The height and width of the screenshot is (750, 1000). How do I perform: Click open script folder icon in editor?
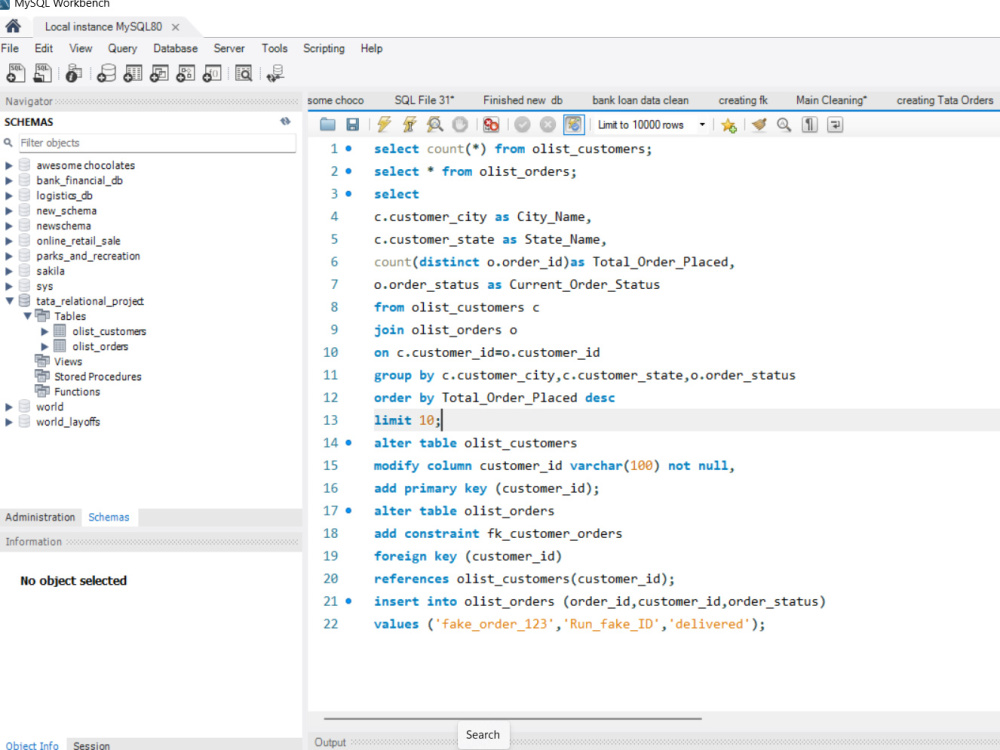tap(328, 124)
